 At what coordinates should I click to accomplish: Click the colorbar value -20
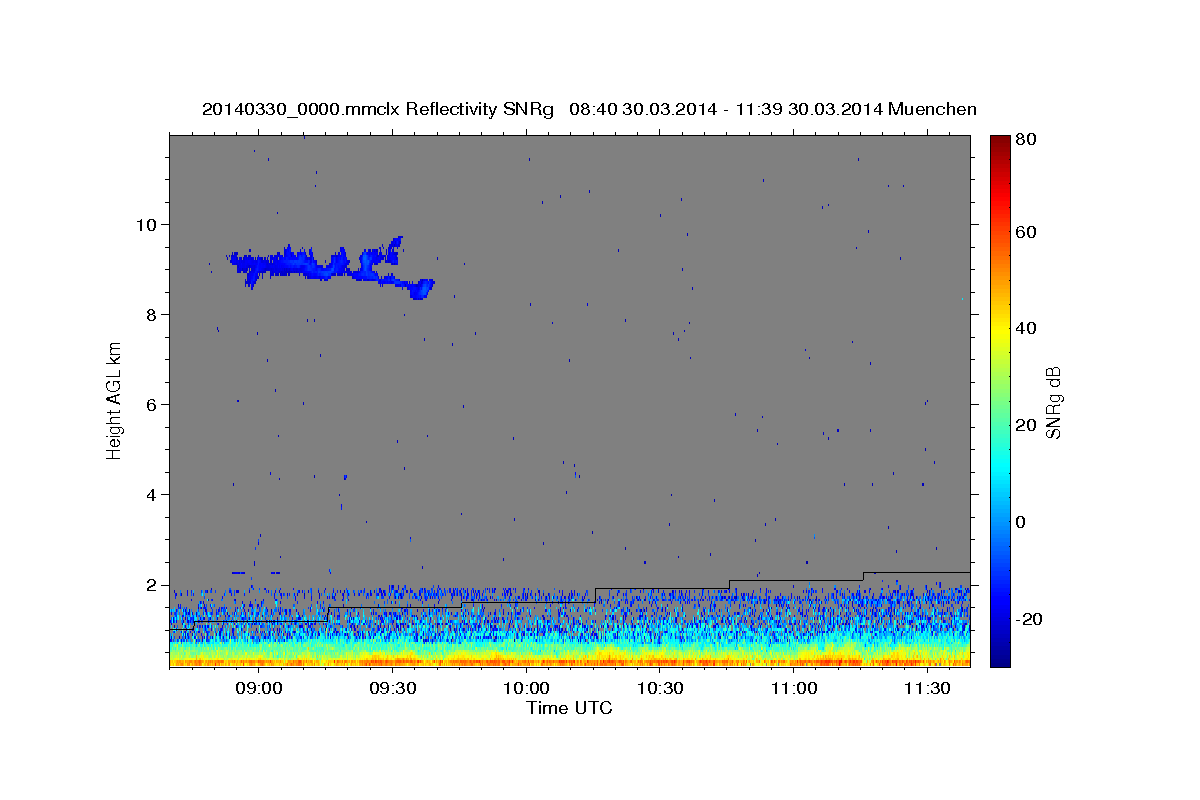point(1030,619)
